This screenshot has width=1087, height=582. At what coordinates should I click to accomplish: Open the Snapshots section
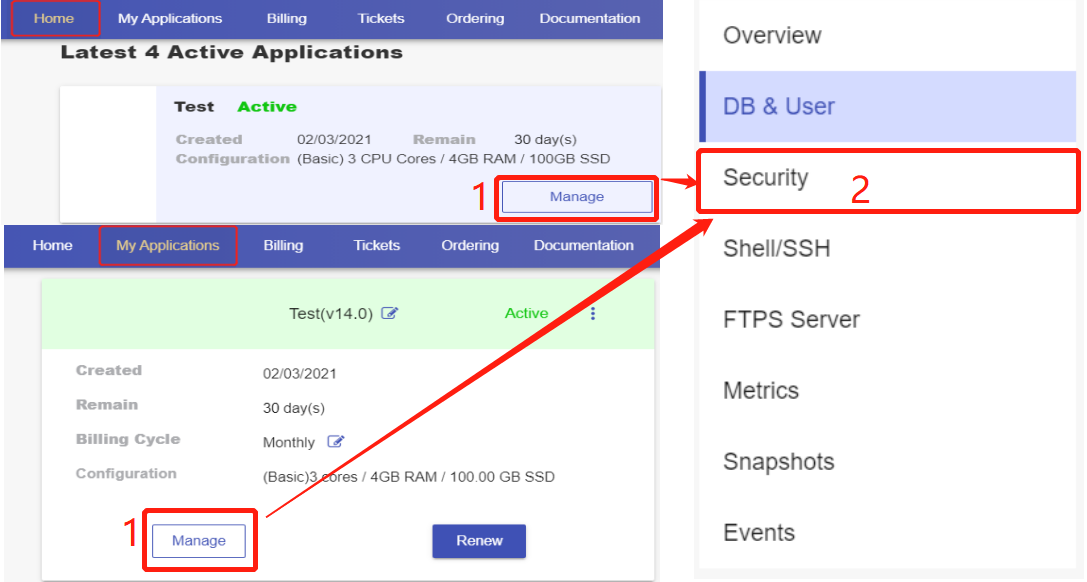pos(778,462)
